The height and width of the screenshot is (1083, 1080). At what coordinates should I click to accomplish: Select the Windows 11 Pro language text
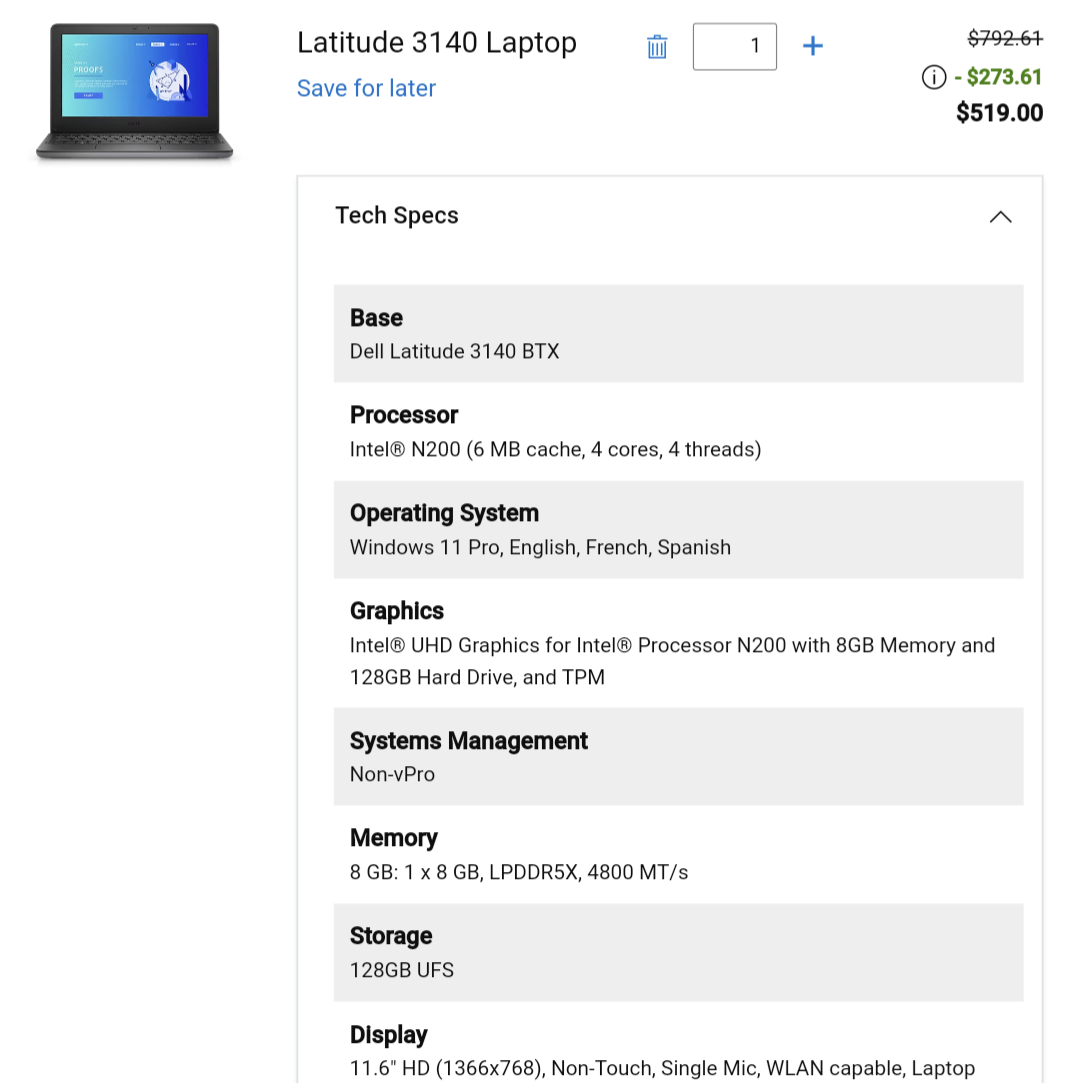pos(540,548)
